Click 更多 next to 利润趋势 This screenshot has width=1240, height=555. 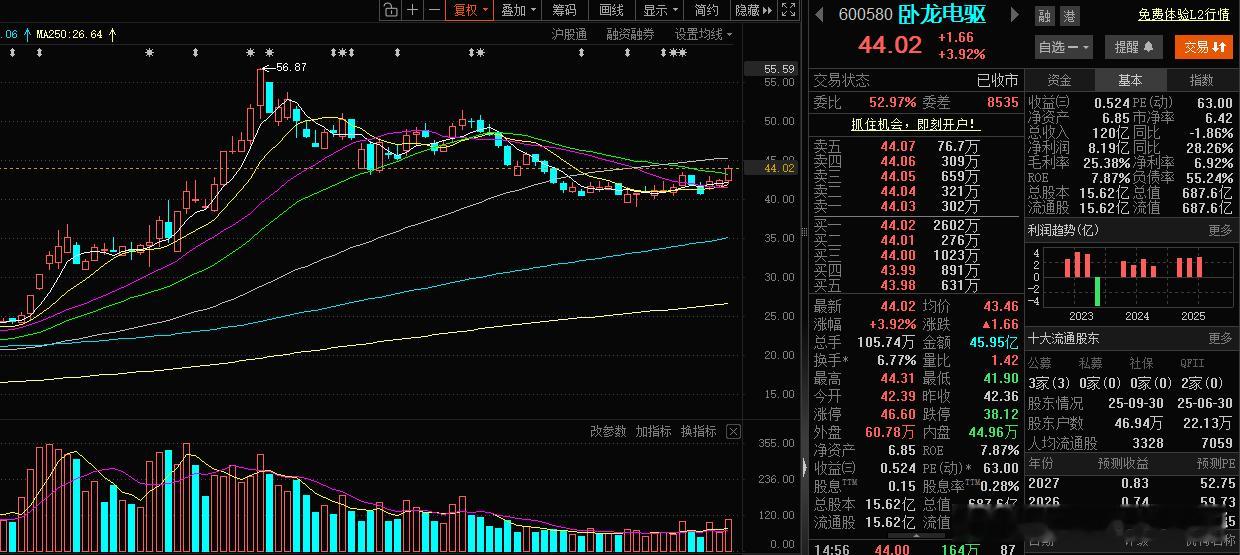(1220, 230)
